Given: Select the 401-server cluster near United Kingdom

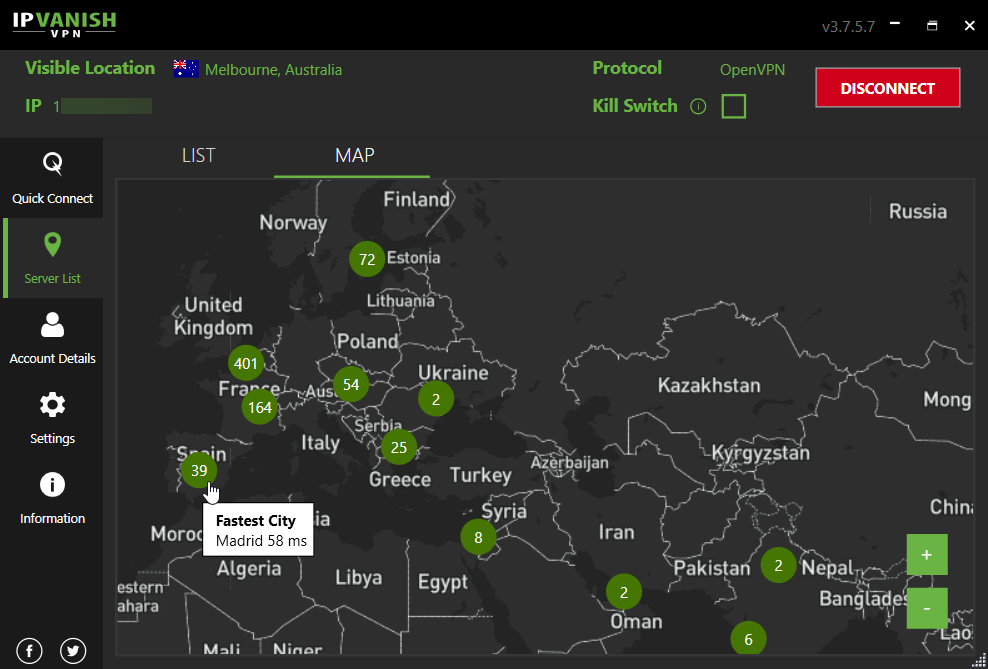Looking at the screenshot, I should [245, 363].
